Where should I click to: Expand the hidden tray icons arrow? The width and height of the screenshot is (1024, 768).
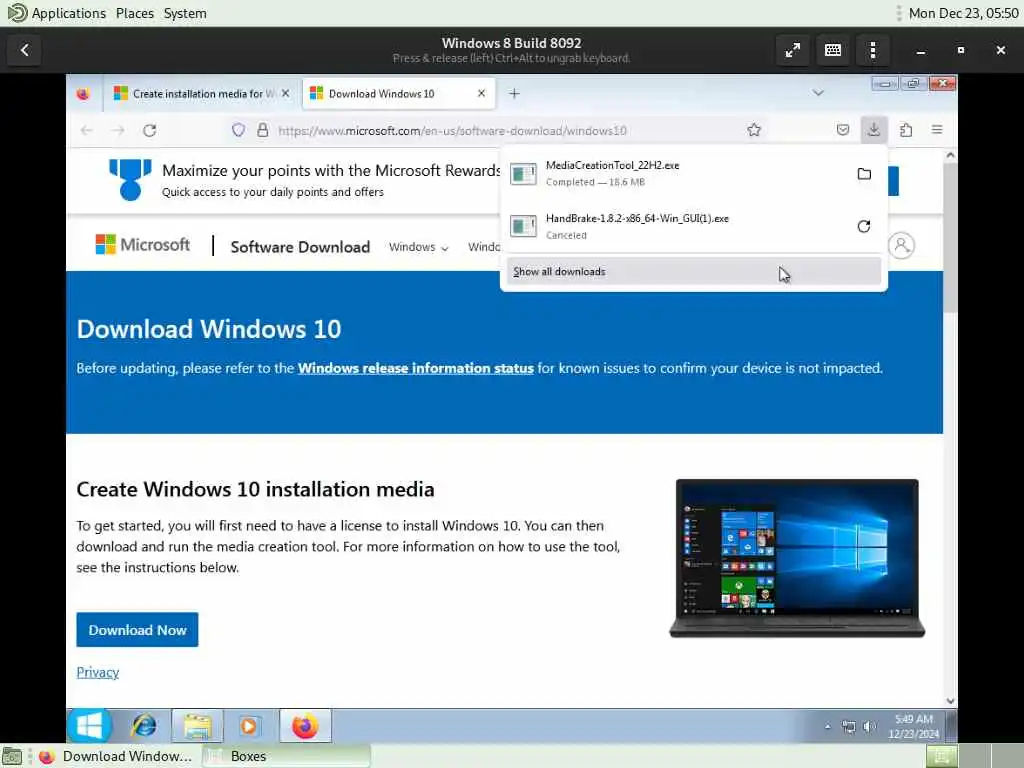point(827,726)
